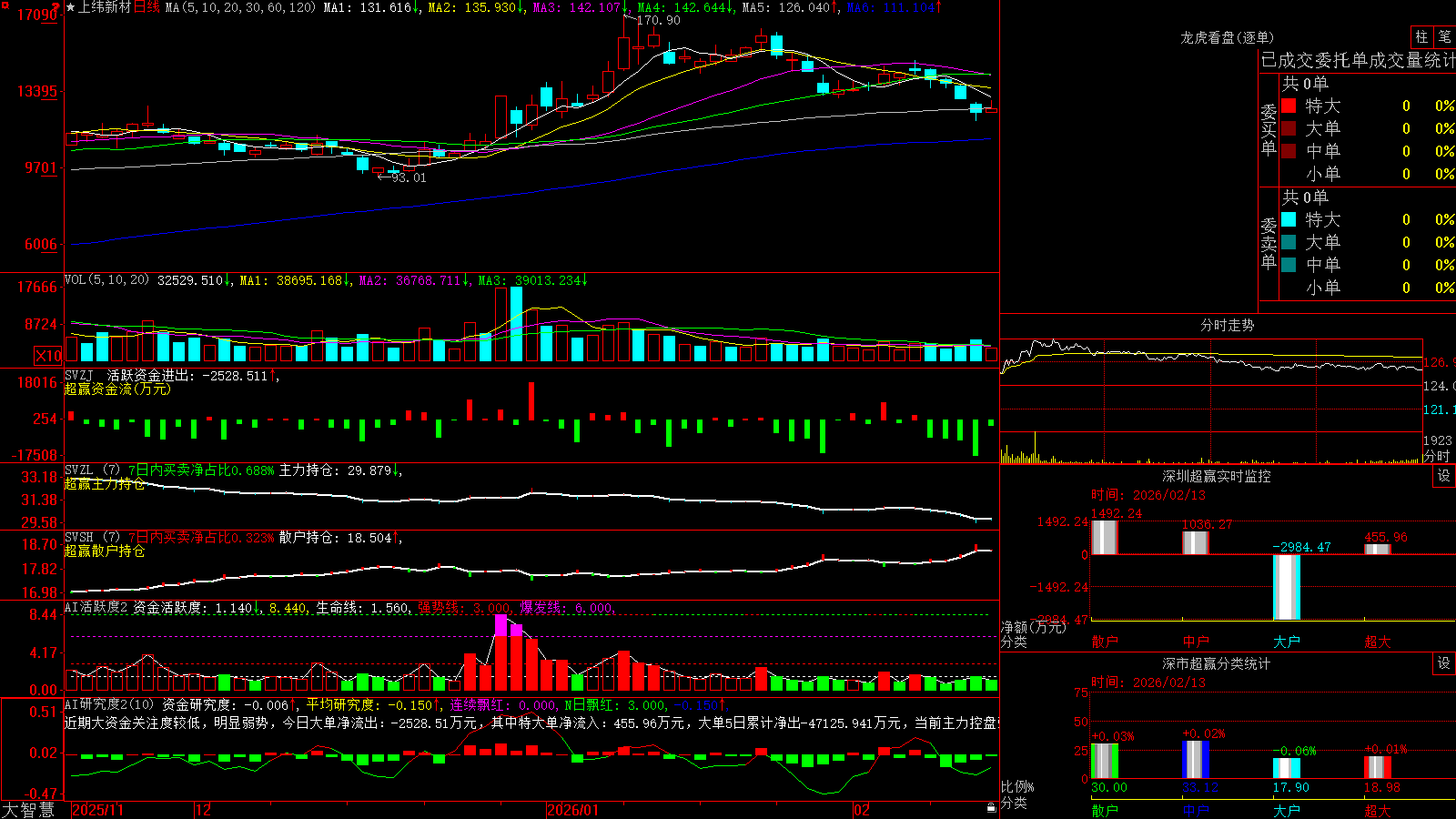
Task: Click the 散户 bar labeled 1492.24
Action: [x=1105, y=538]
